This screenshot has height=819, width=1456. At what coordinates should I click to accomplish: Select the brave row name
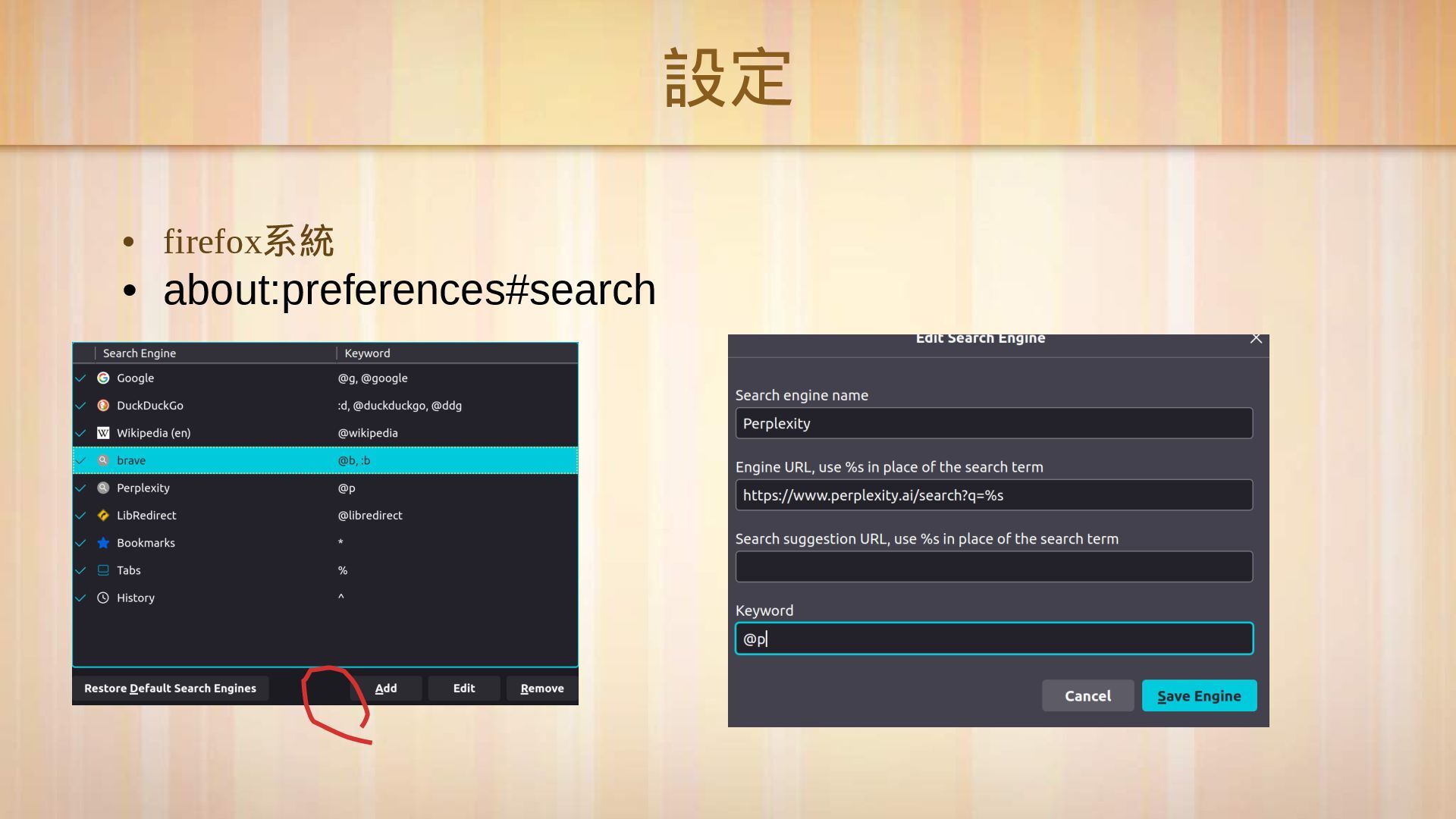pos(131,460)
